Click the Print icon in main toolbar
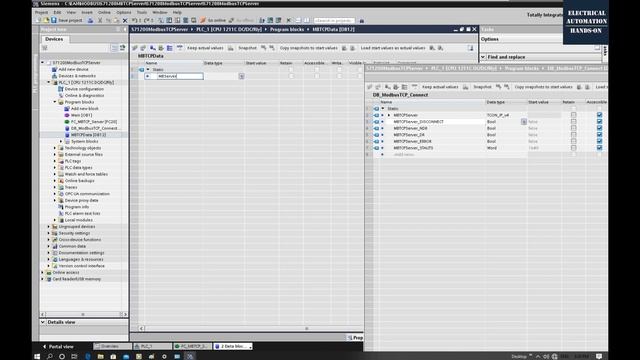The height and width of the screenshot is (360, 640). coord(91,20)
